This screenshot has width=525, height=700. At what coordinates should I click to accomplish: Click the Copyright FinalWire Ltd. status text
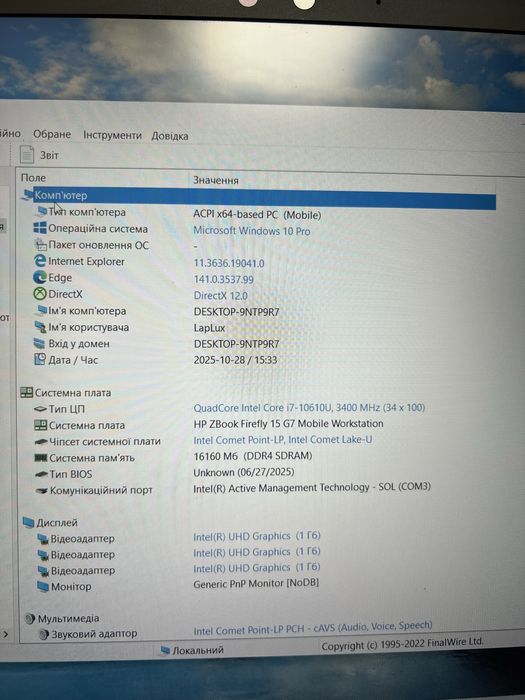click(x=403, y=644)
